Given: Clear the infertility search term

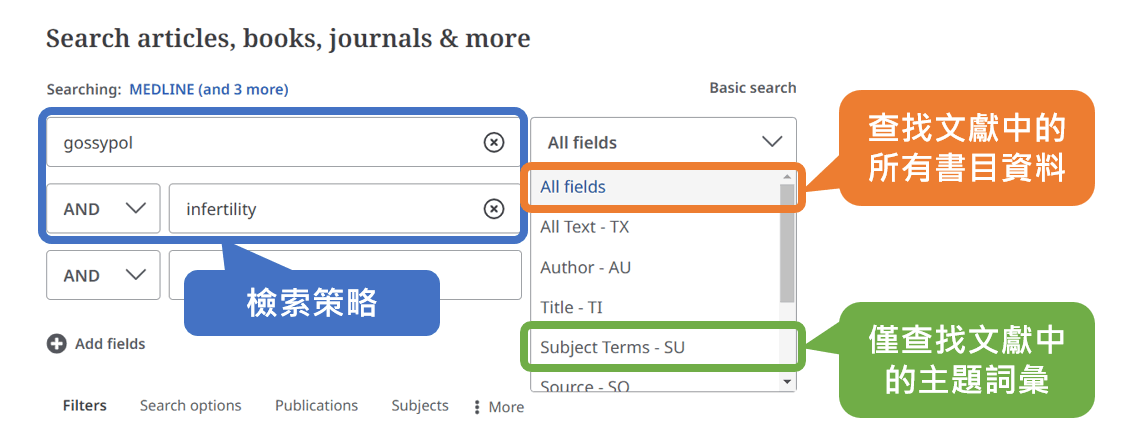Looking at the screenshot, I should (x=493, y=209).
